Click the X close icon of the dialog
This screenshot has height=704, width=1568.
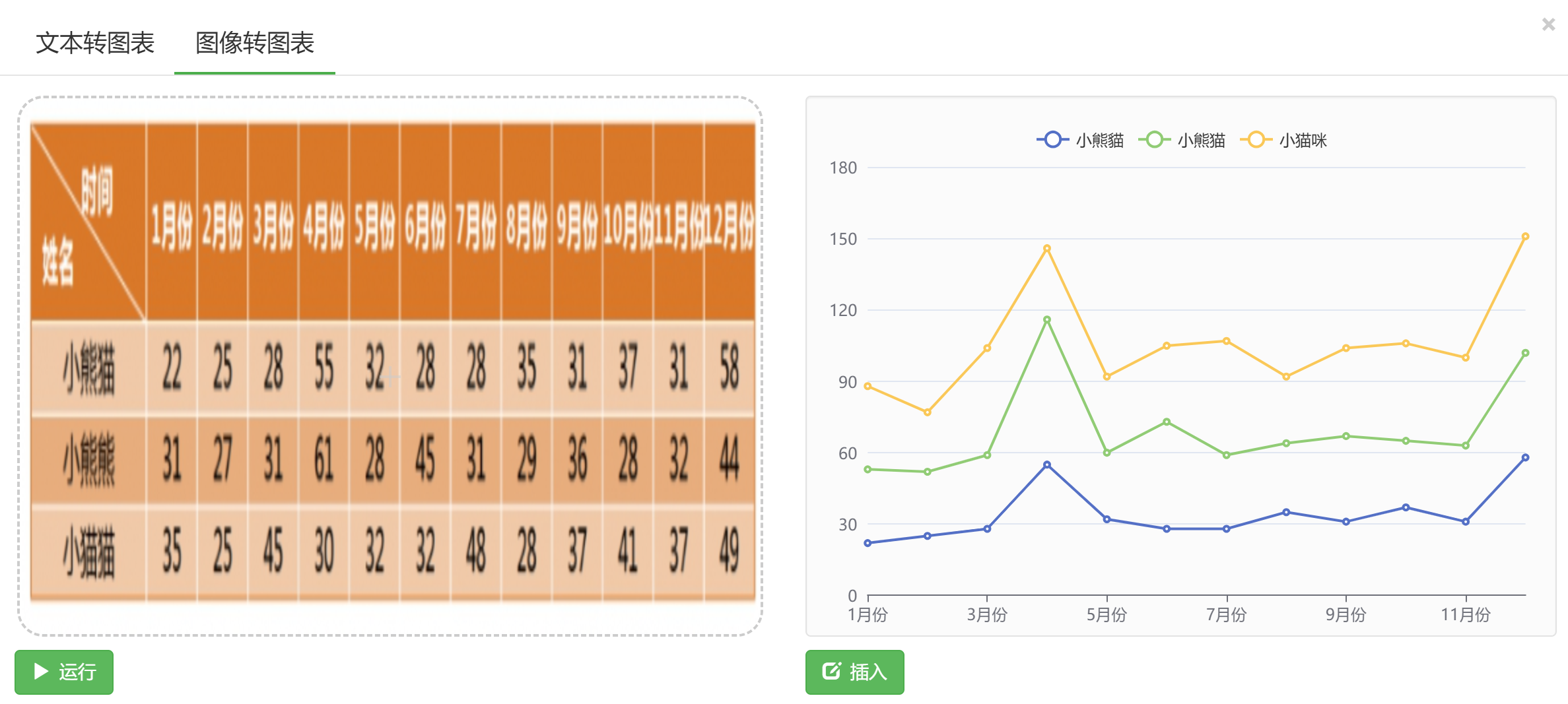coord(1548,24)
